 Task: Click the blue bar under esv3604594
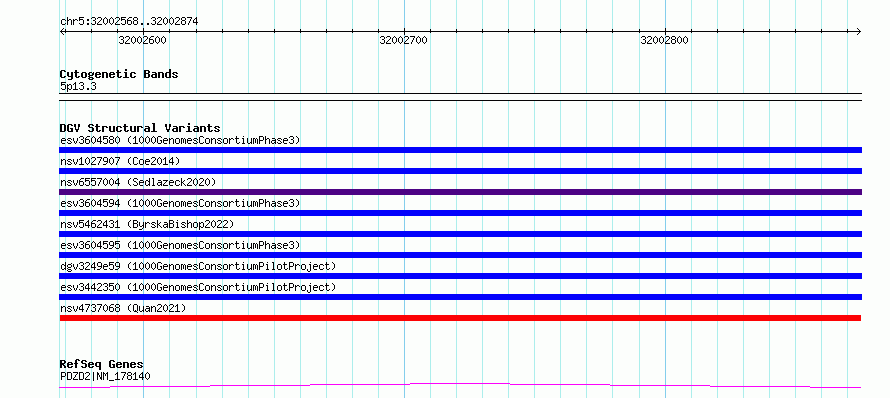(460, 213)
